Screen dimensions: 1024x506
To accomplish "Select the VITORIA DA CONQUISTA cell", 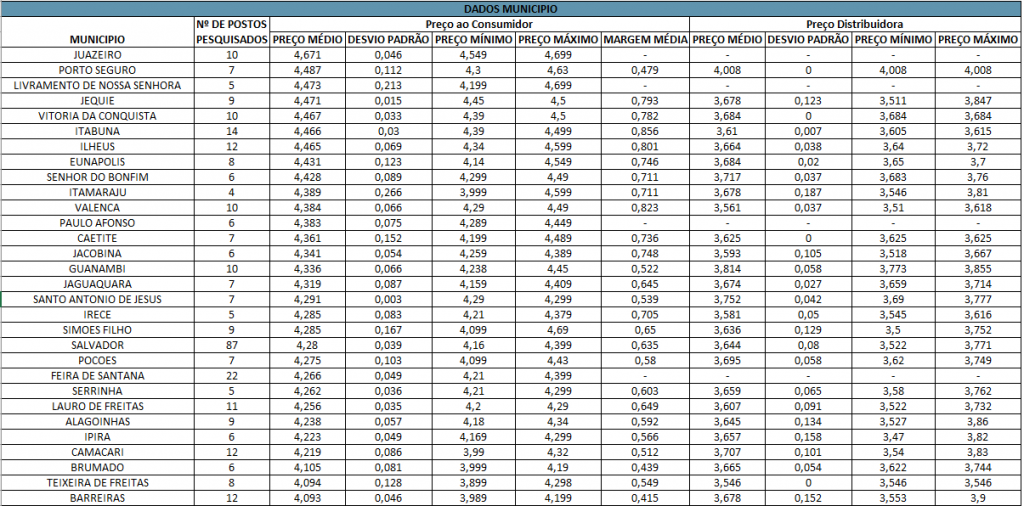I will pyautogui.click(x=97, y=116).
